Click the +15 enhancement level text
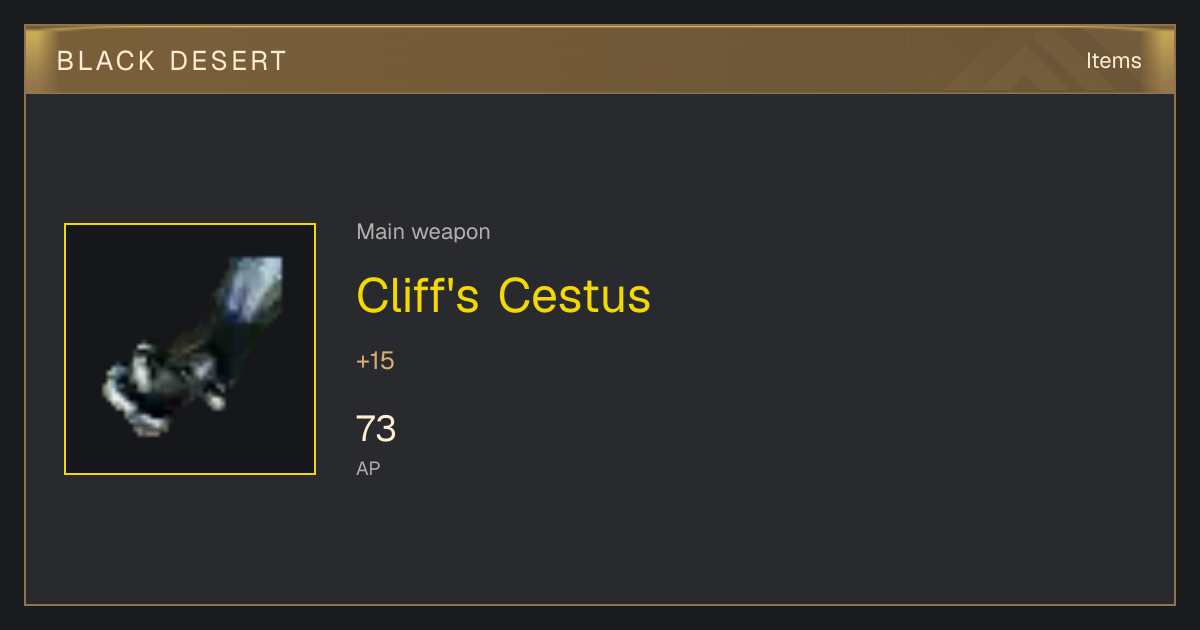The width and height of the screenshot is (1200, 630). click(x=375, y=361)
